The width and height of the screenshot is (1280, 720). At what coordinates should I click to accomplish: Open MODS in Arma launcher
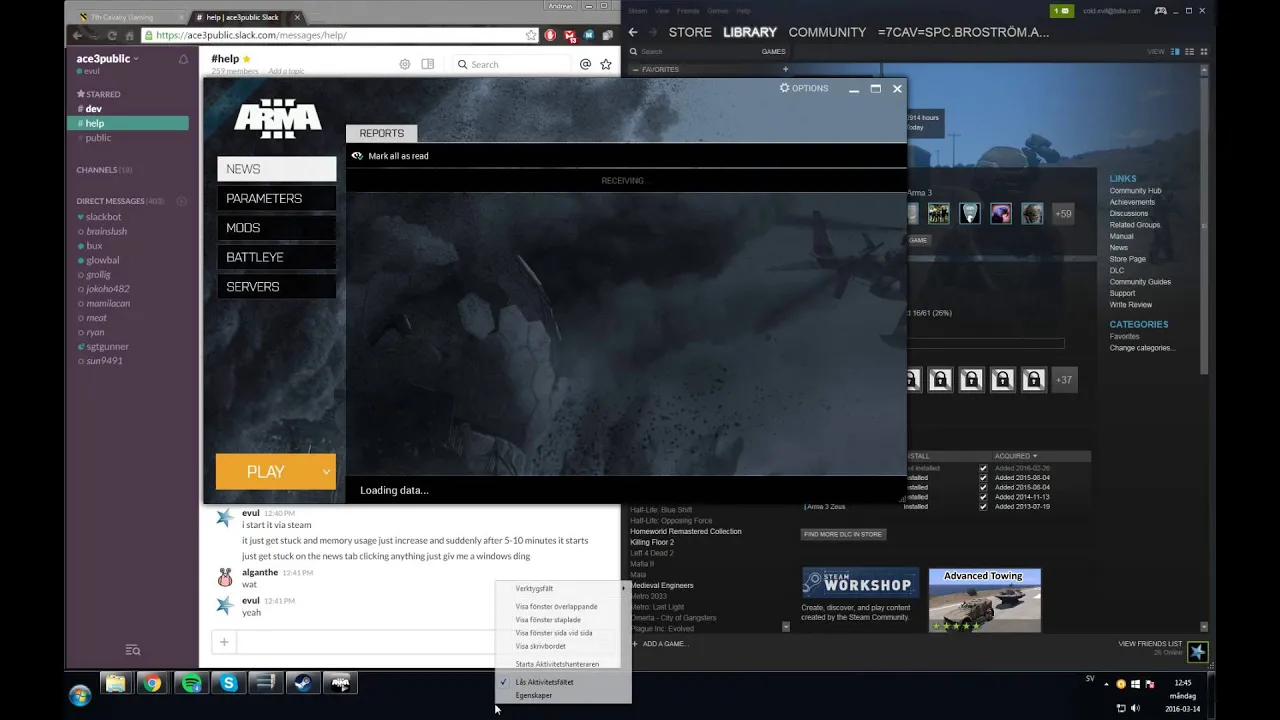tap(277, 228)
